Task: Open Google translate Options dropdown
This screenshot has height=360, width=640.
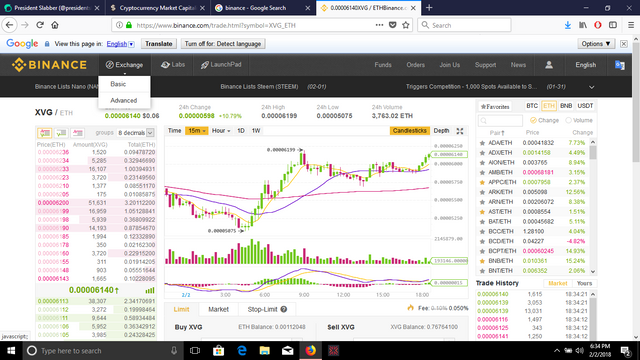Action: click(596, 44)
